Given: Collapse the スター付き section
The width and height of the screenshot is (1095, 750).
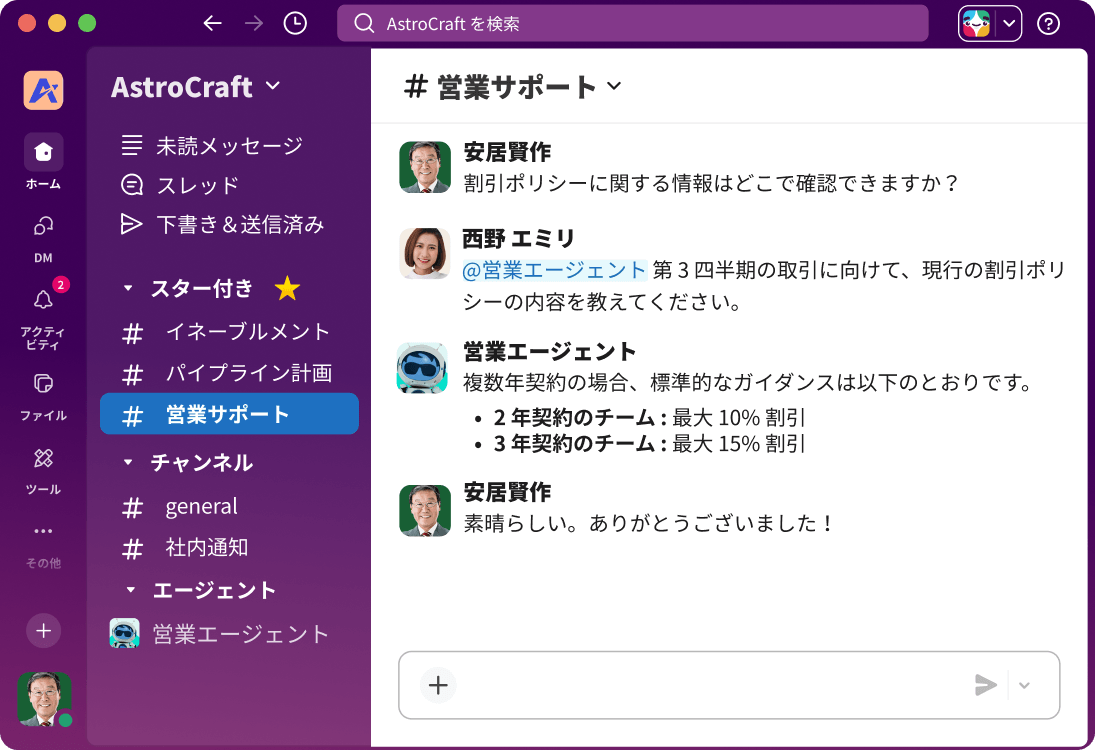Looking at the screenshot, I should coord(127,288).
